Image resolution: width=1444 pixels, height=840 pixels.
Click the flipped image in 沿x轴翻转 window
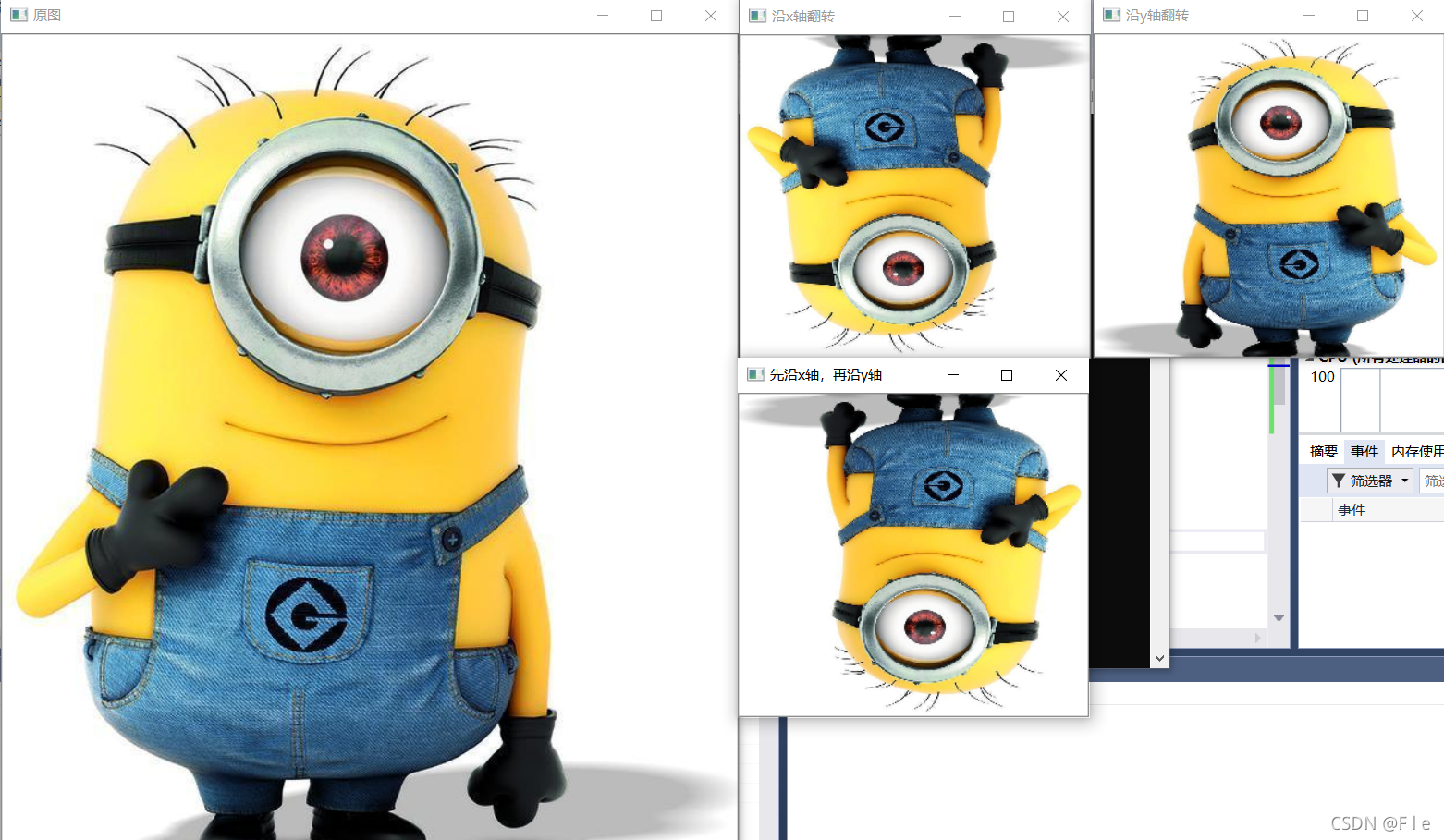coord(915,195)
